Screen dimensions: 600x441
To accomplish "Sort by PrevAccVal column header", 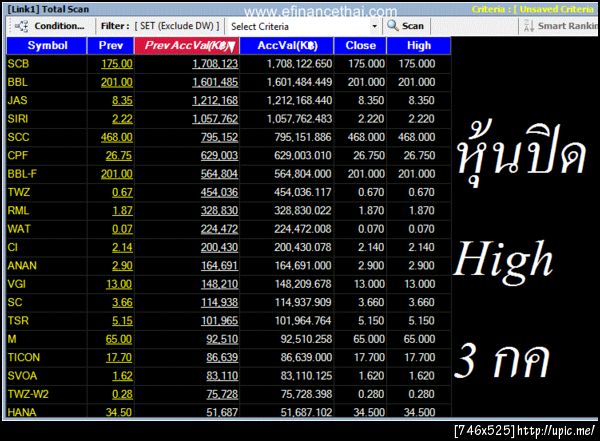I will [x=187, y=46].
